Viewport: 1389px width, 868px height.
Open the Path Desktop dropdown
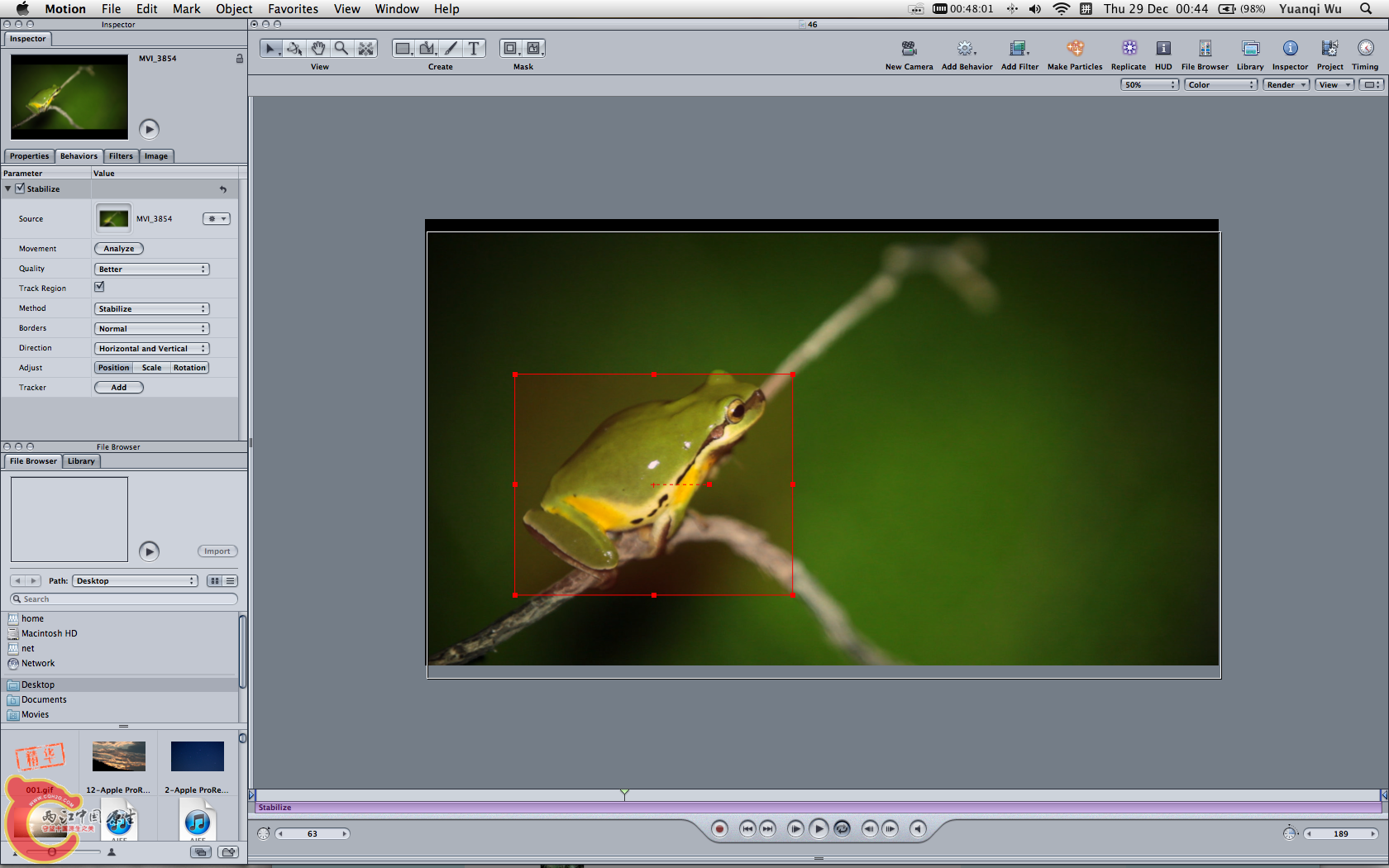point(135,581)
